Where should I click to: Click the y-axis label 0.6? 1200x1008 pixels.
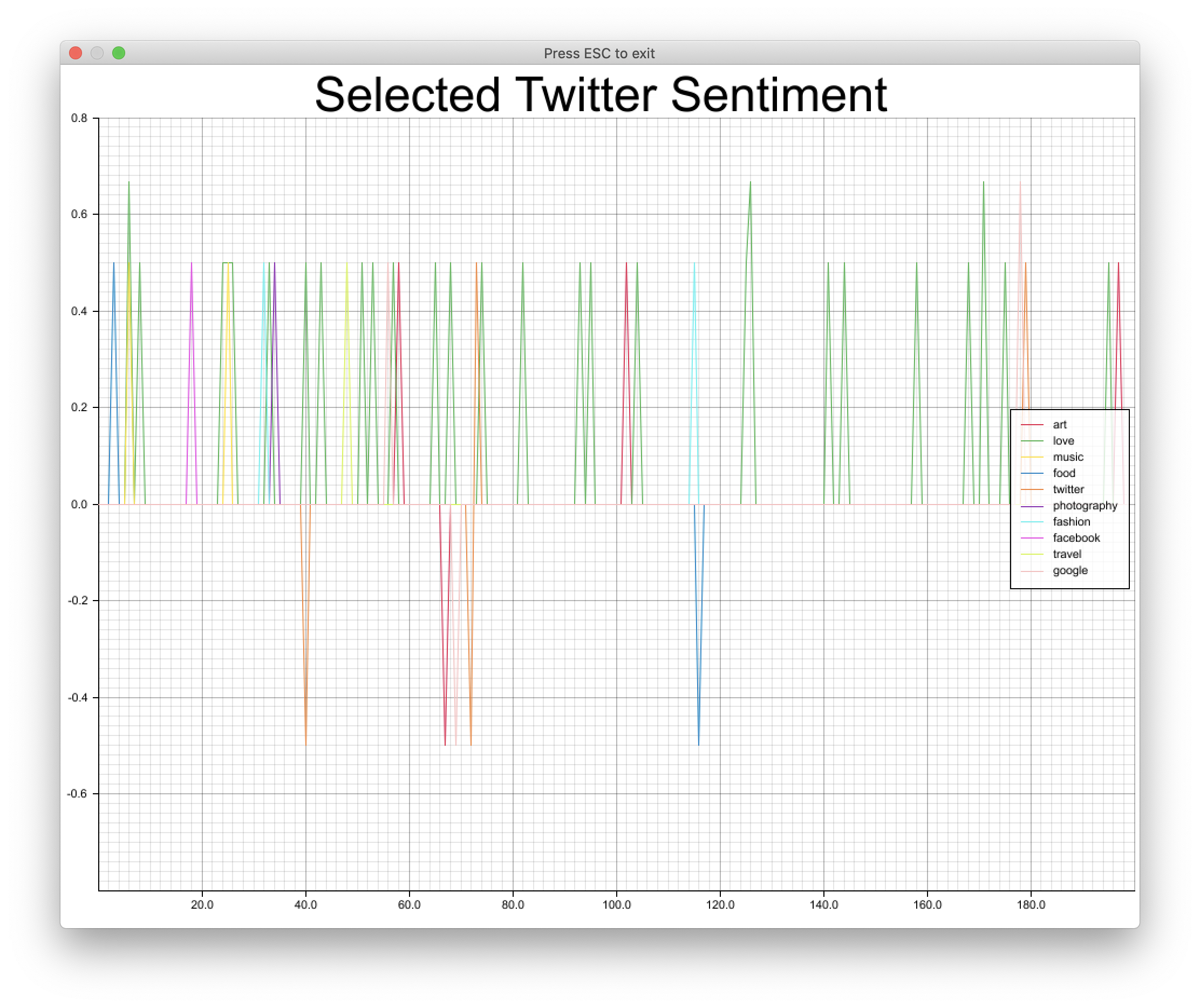pyautogui.click(x=79, y=214)
